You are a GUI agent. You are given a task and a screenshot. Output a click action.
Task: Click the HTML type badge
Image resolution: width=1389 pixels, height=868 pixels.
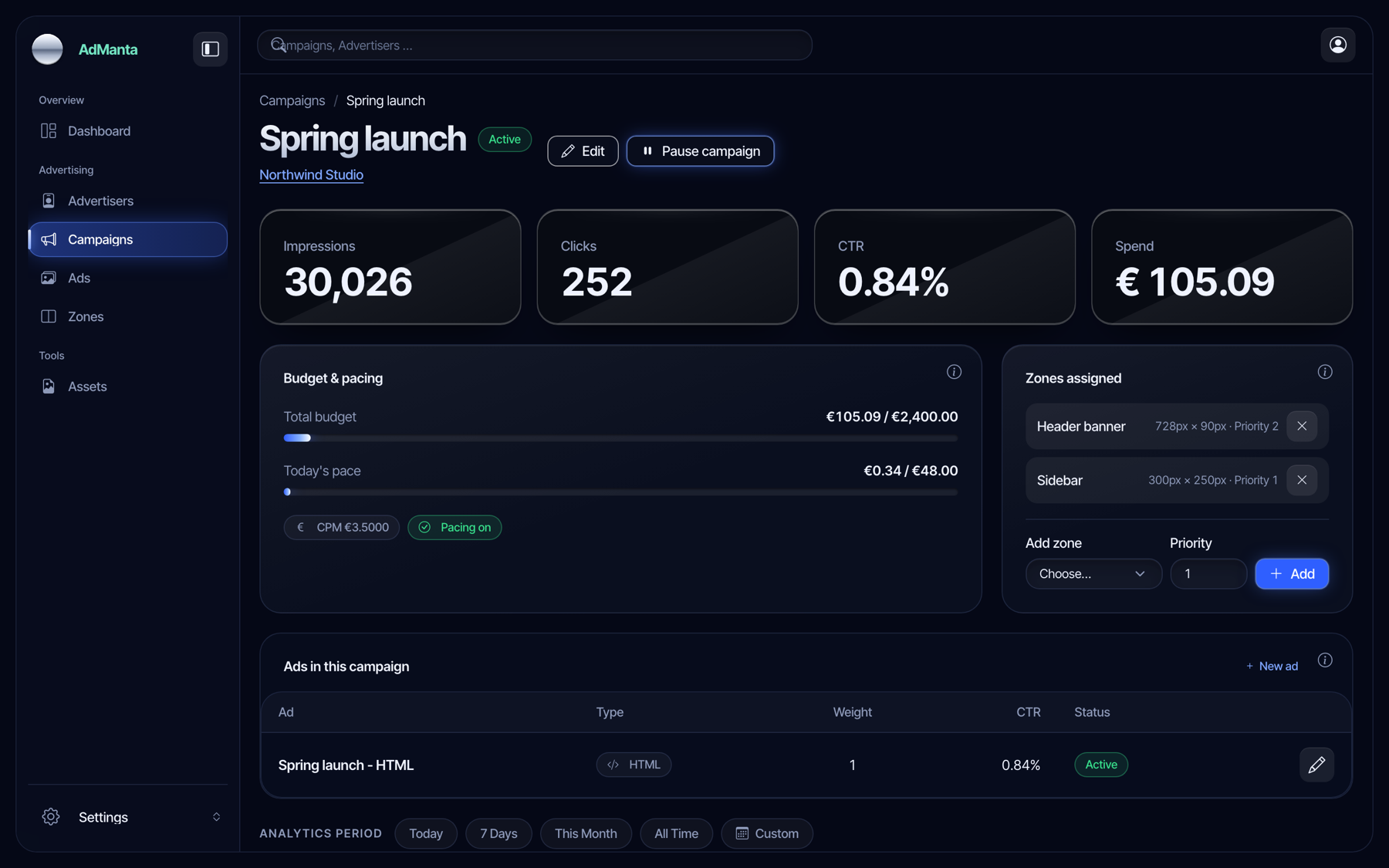(x=634, y=765)
